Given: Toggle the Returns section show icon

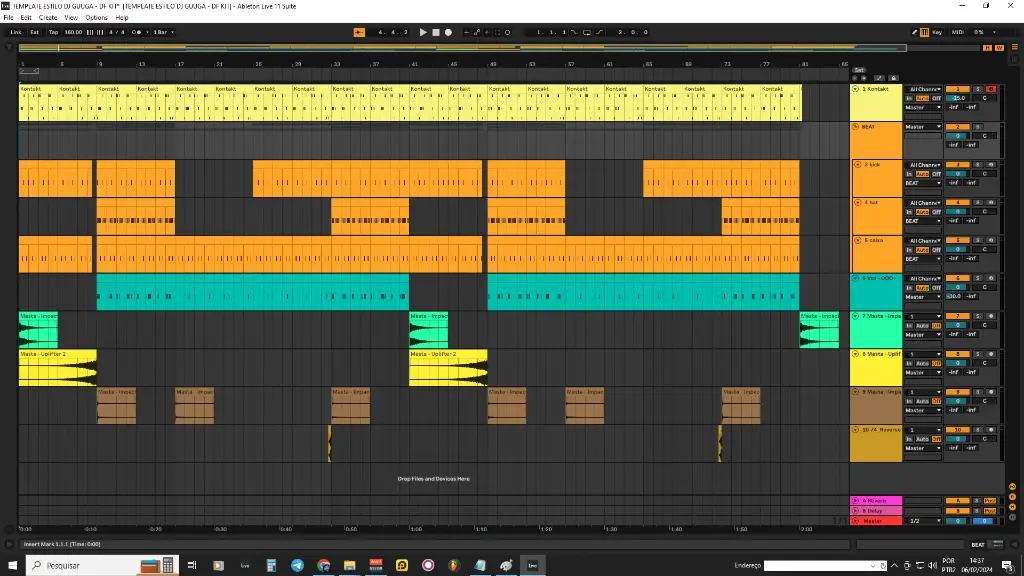Looking at the screenshot, I should coord(1012,497).
